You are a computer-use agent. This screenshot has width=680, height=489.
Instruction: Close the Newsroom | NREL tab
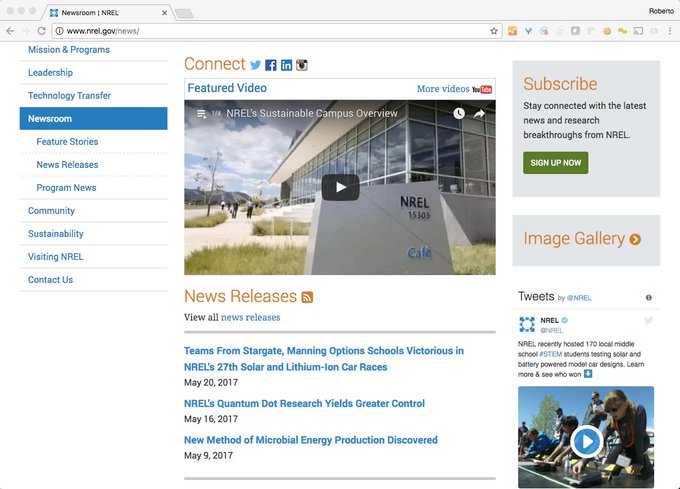pyautogui.click(x=164, y=13)
